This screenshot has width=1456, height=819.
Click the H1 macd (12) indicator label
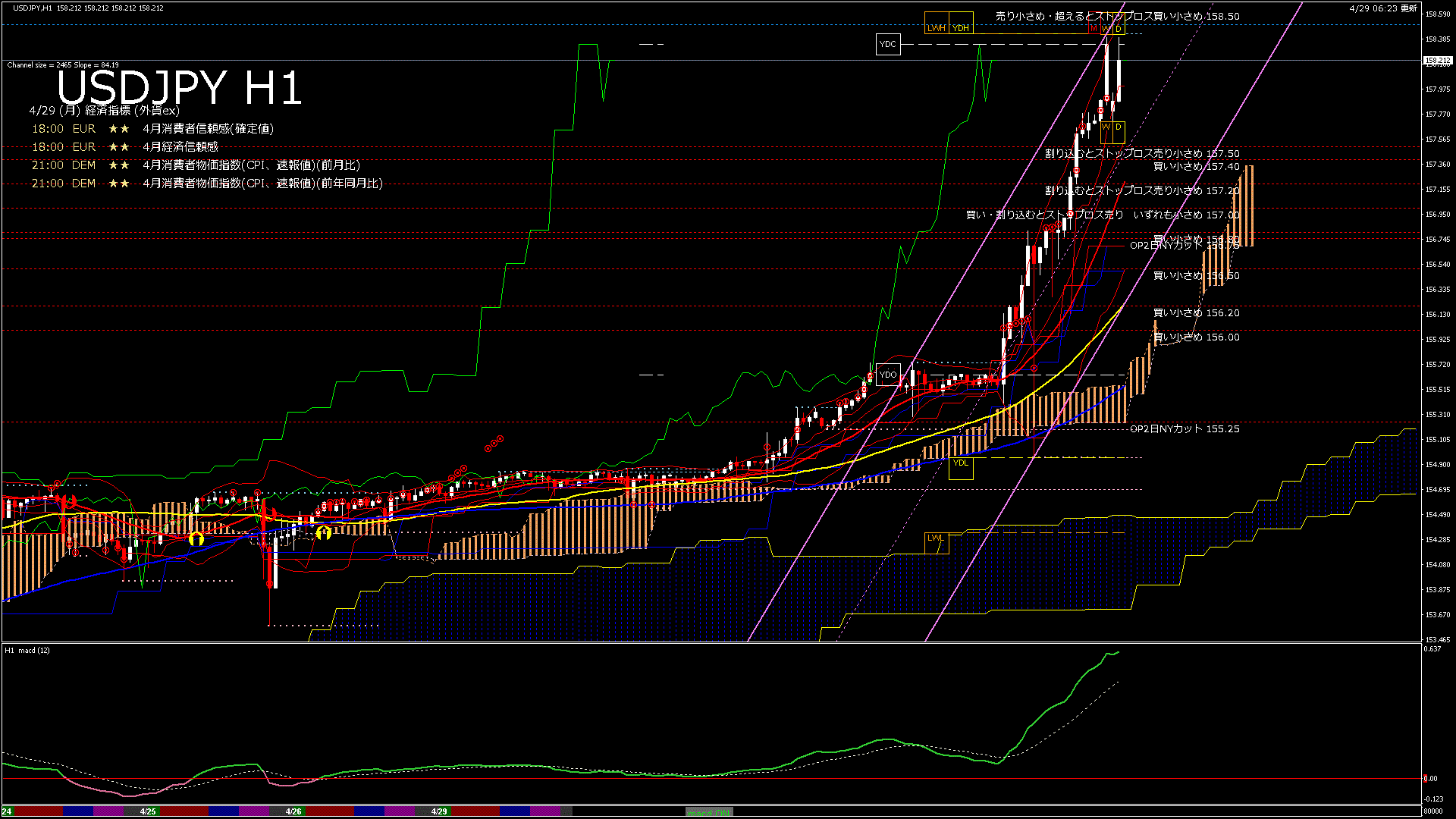[x=28, y=651]
